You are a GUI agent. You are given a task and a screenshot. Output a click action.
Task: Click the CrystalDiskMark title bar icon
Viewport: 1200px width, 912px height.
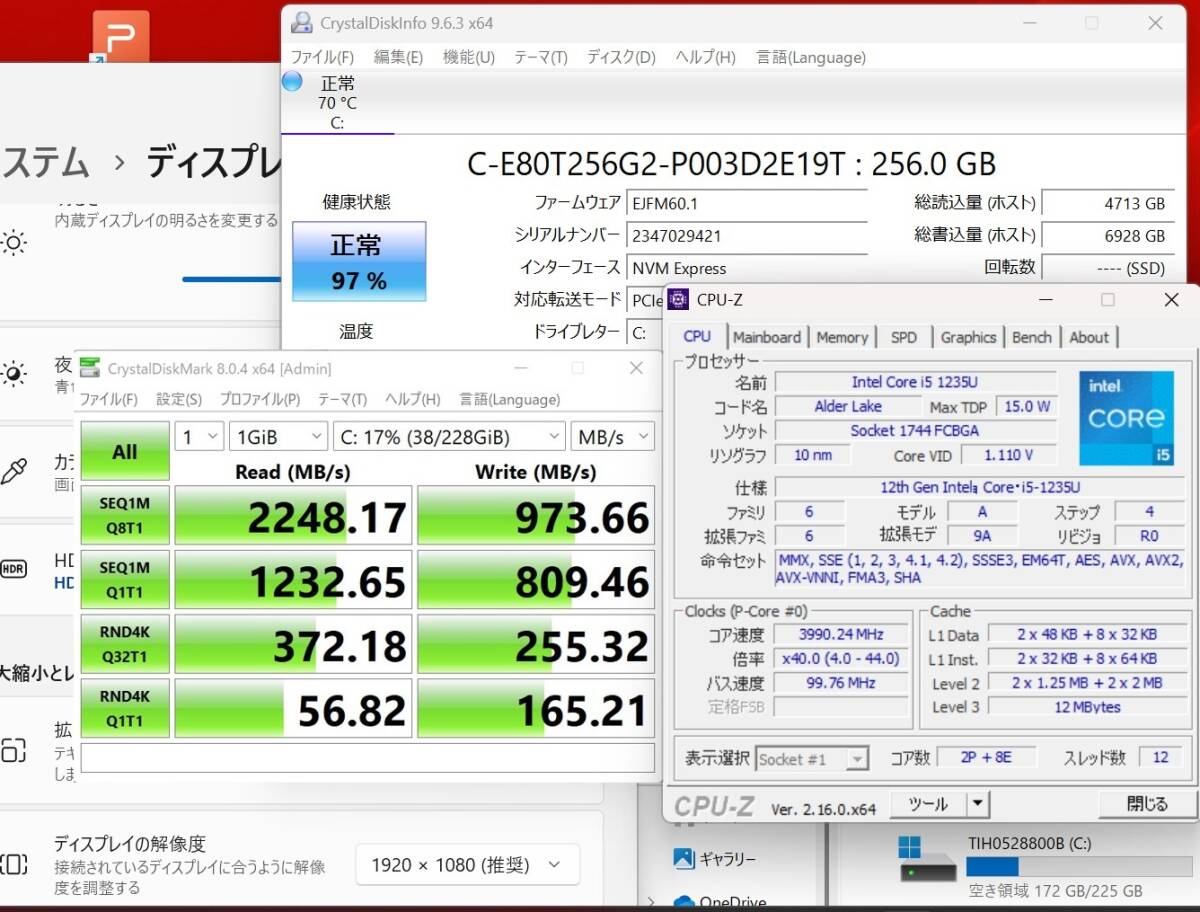pos(90,368)
